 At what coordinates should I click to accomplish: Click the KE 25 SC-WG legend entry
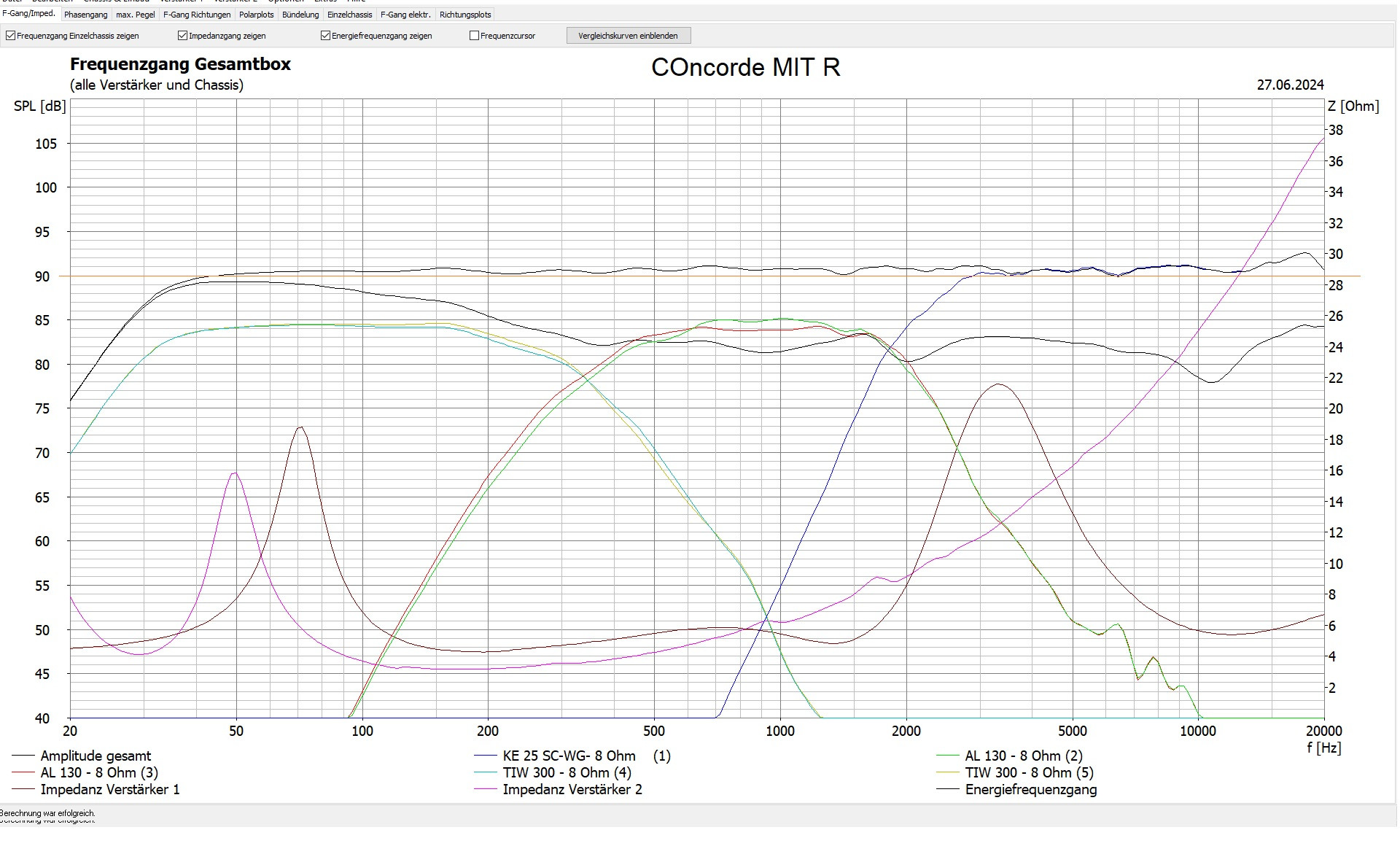(x=569, y=756)
